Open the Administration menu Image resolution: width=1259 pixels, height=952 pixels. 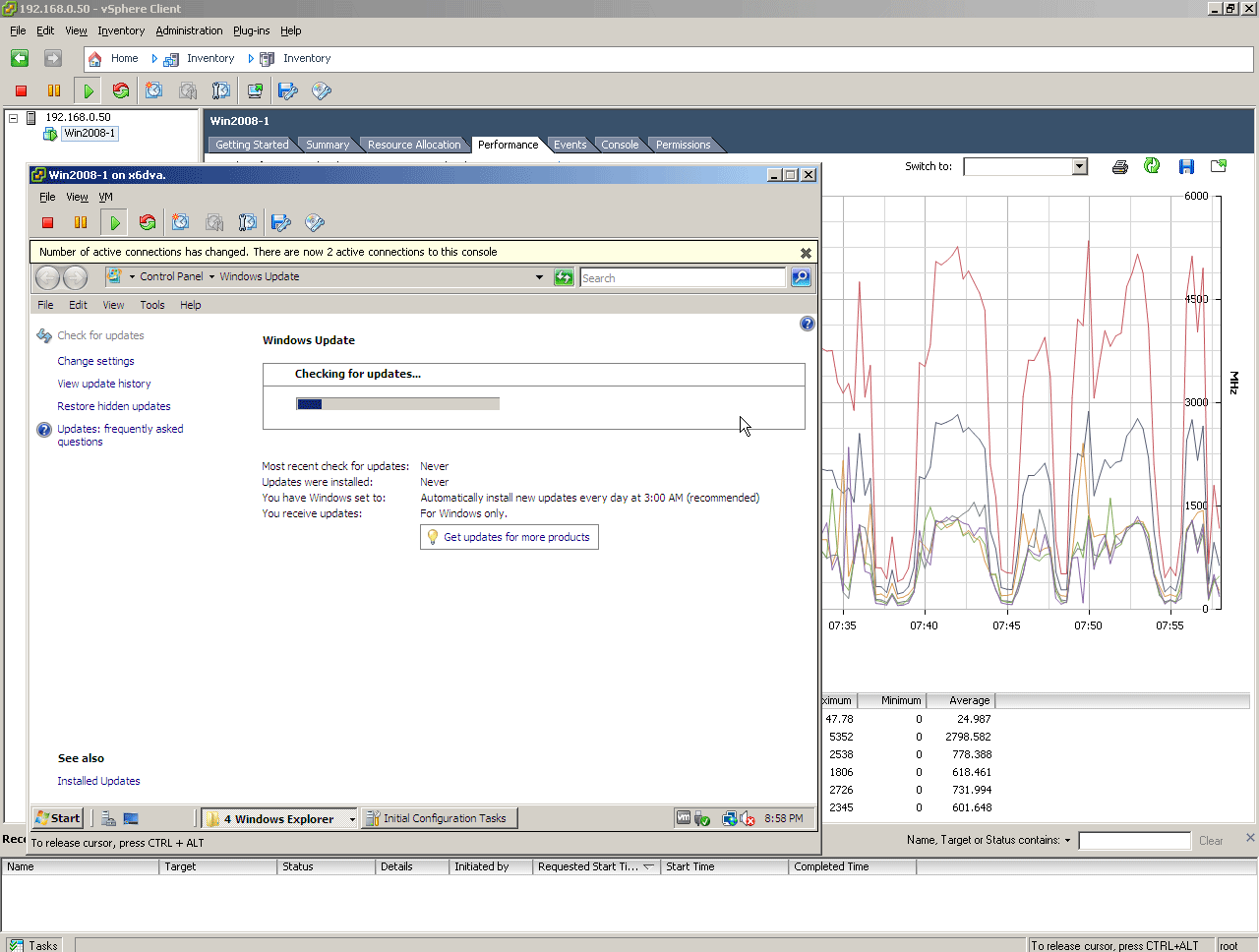pyautogui.click(x=189, y=30)
